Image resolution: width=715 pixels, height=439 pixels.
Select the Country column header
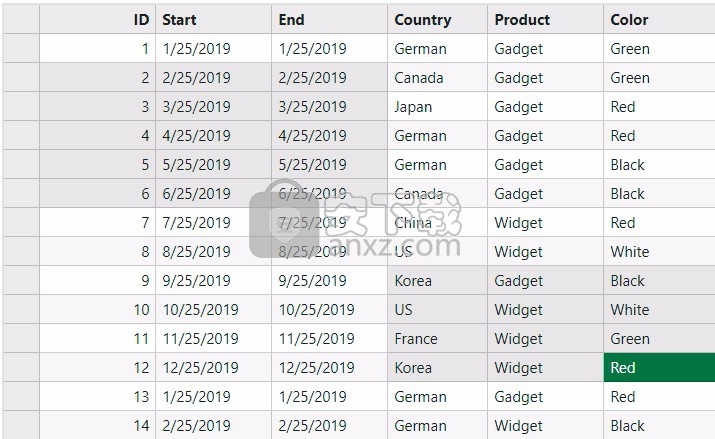(437, 20)
